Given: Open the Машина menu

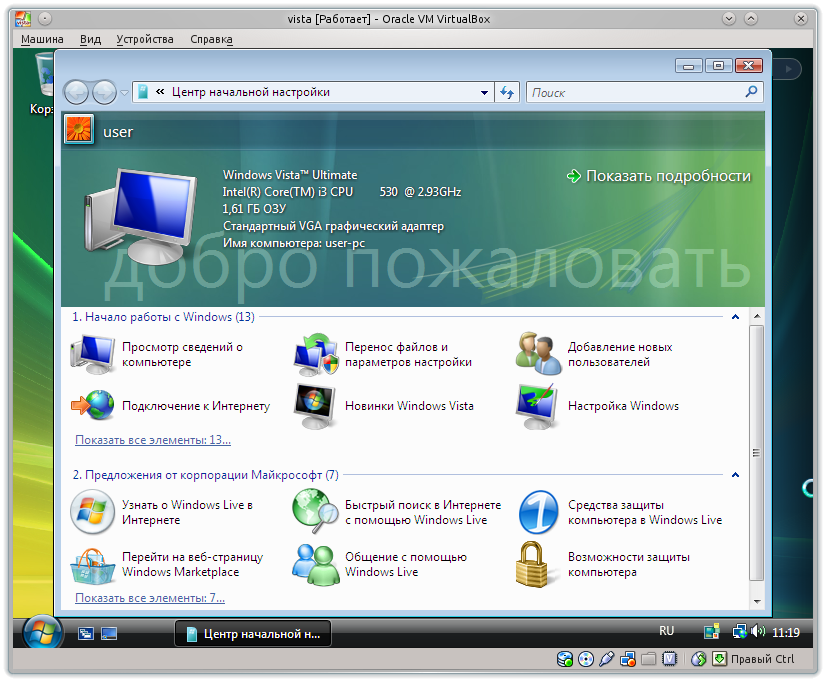Looking at the screenshot, I should click(42, 39).
